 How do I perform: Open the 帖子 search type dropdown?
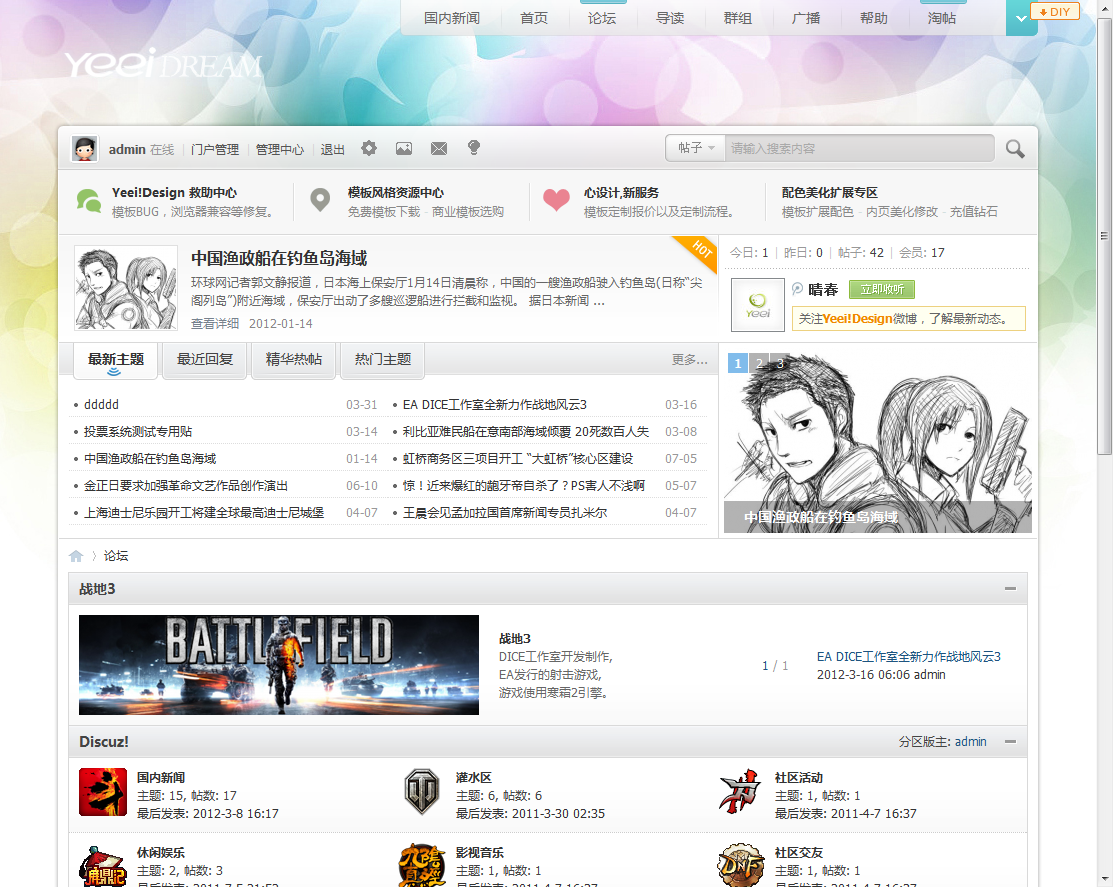695,148
